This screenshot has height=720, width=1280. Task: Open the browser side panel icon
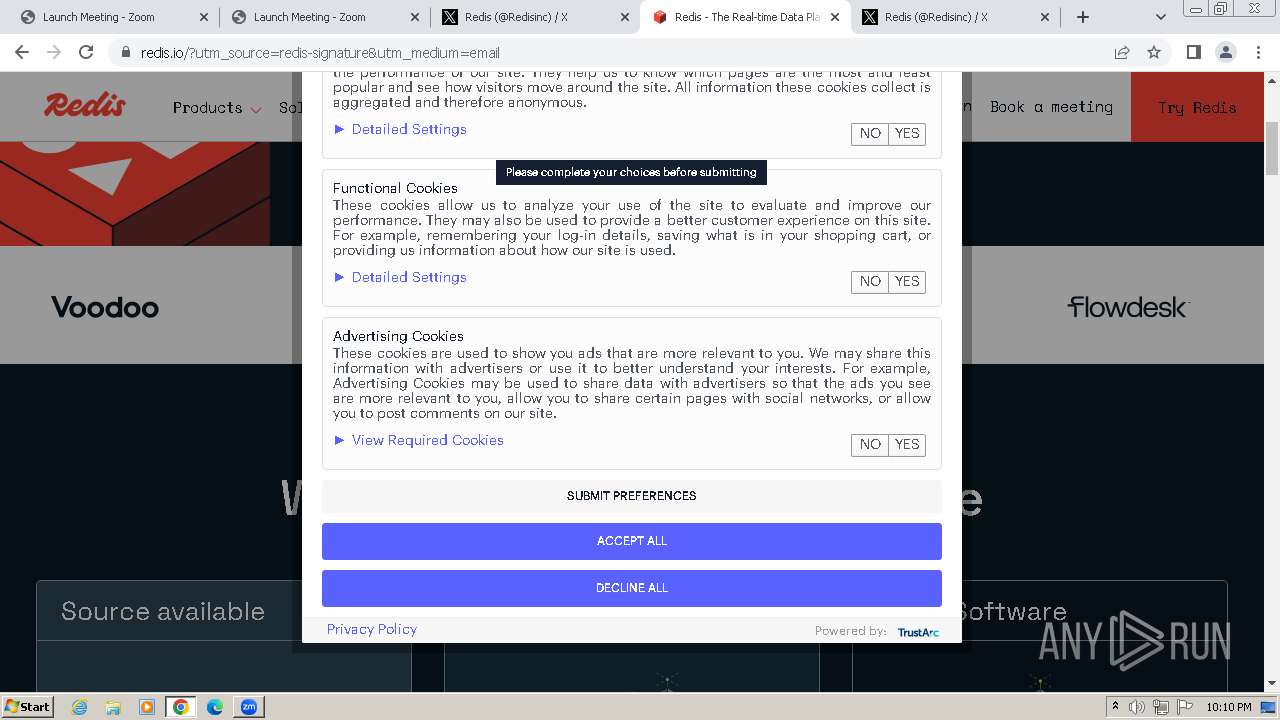tap(1193, 52)
